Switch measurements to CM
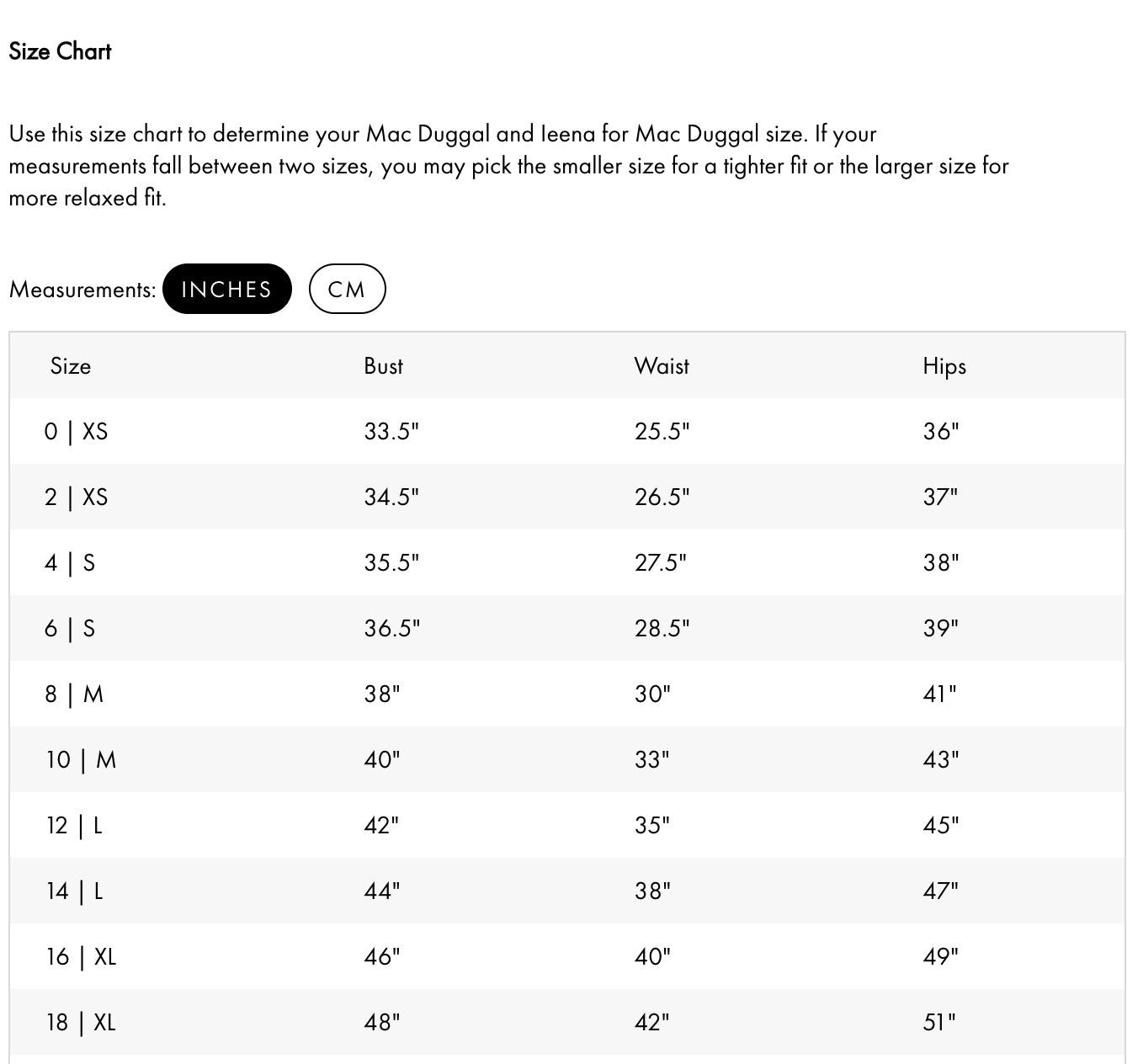The image size is (1143, 1064). click(347, 289)
